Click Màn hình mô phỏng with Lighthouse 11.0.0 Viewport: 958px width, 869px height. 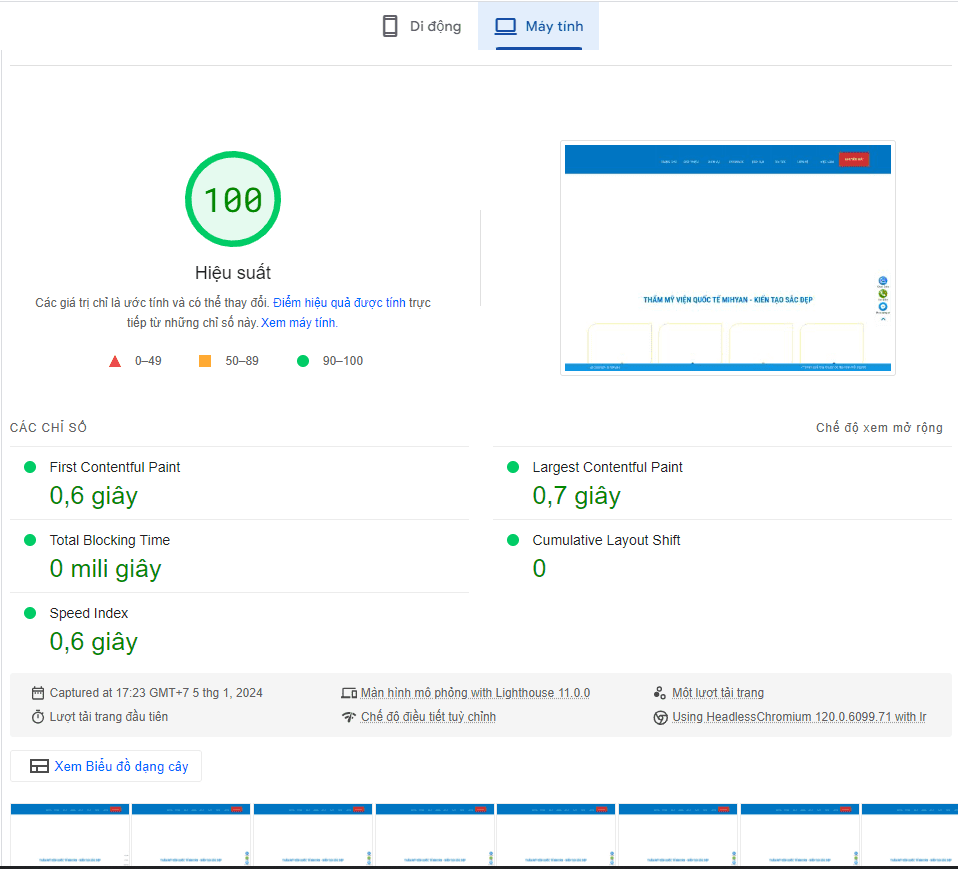[x=475, y=693]
